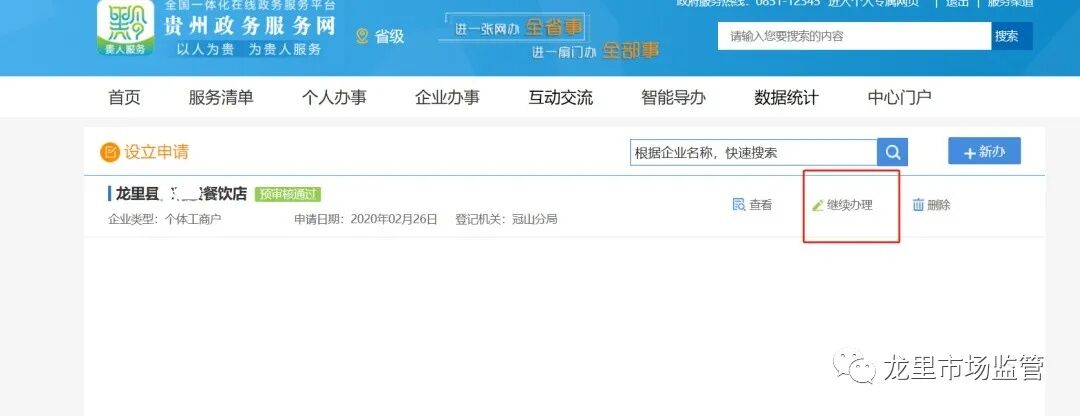The width and height of the screenshot is (1080, 416).
Task: Click the 退出 link
Action: (957, 3)
